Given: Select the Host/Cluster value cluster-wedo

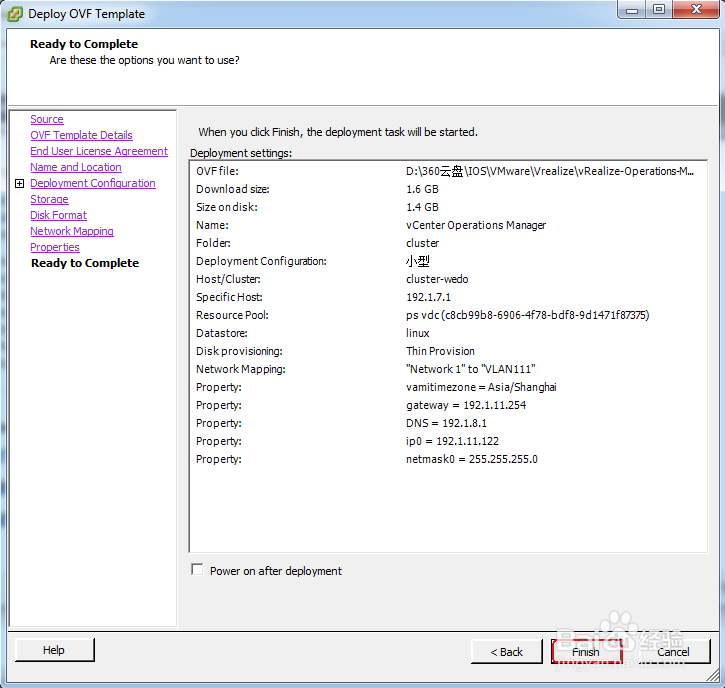Looking at the screenshot, I should [x=437, y=279].
